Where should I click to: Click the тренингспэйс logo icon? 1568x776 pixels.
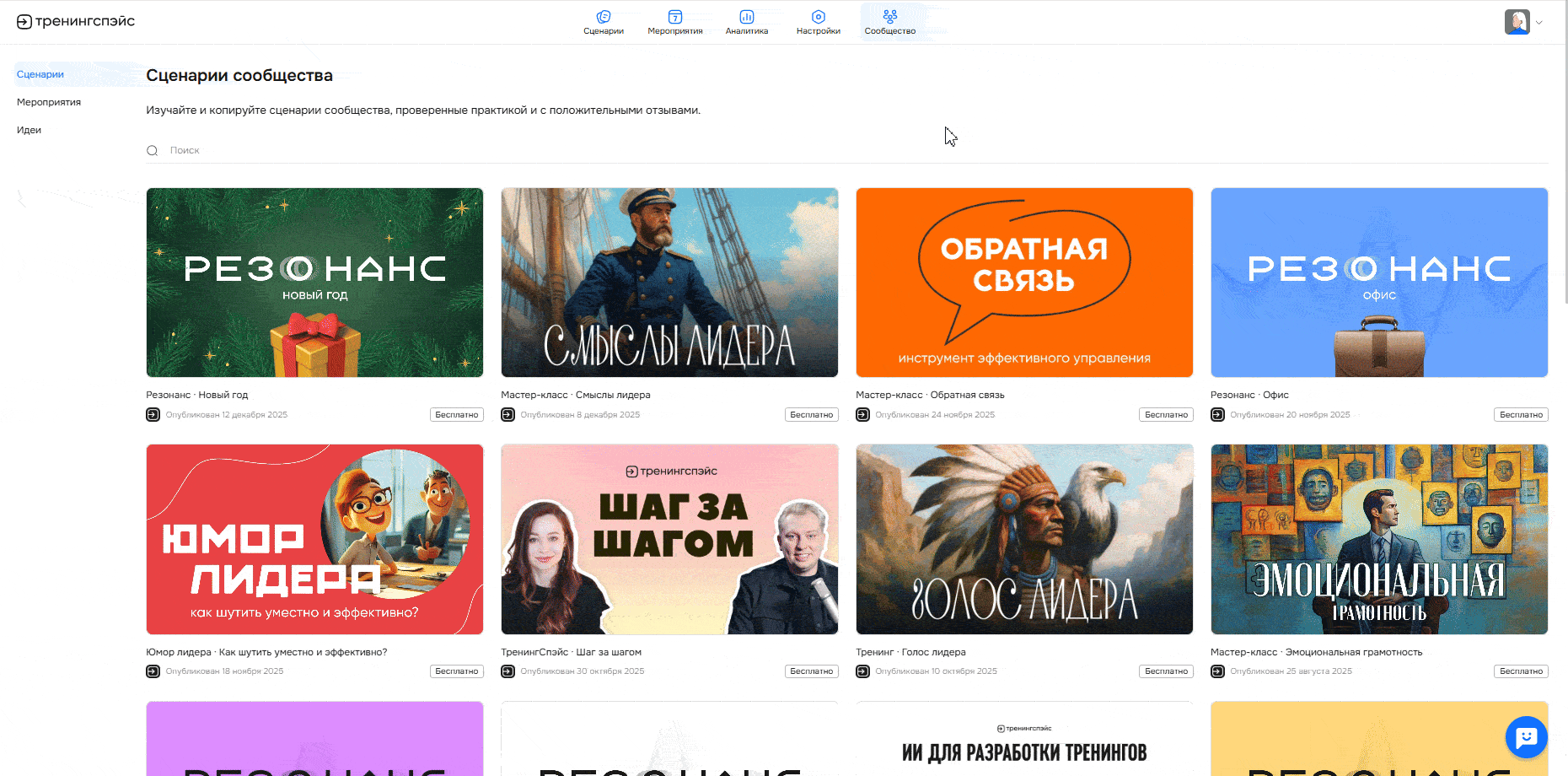click(x=24, y=22)
